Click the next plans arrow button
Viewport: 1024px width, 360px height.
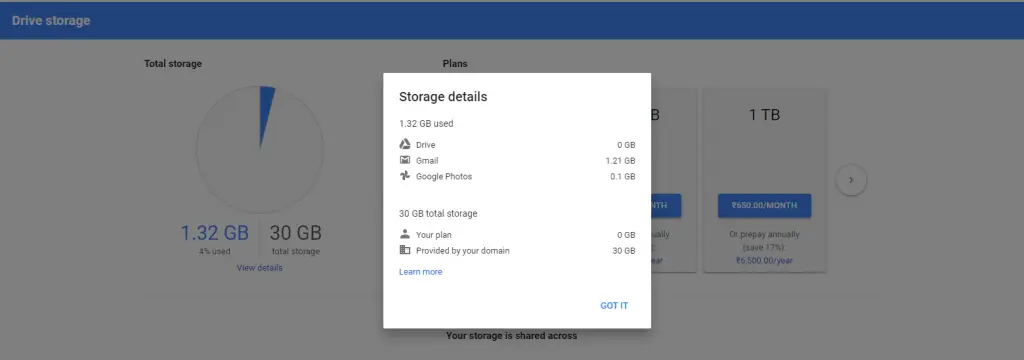click(x=851, y=180)
